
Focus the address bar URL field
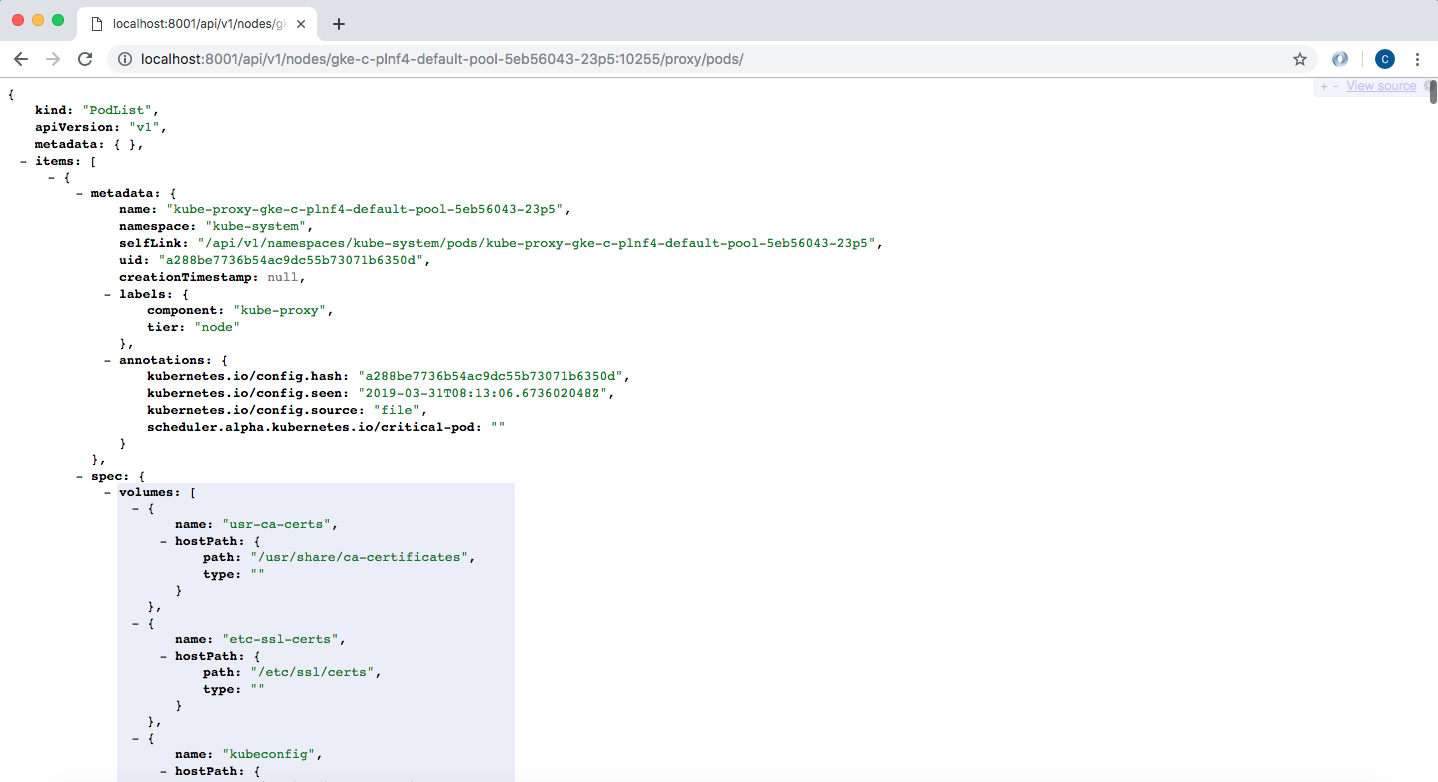[712, 59]
